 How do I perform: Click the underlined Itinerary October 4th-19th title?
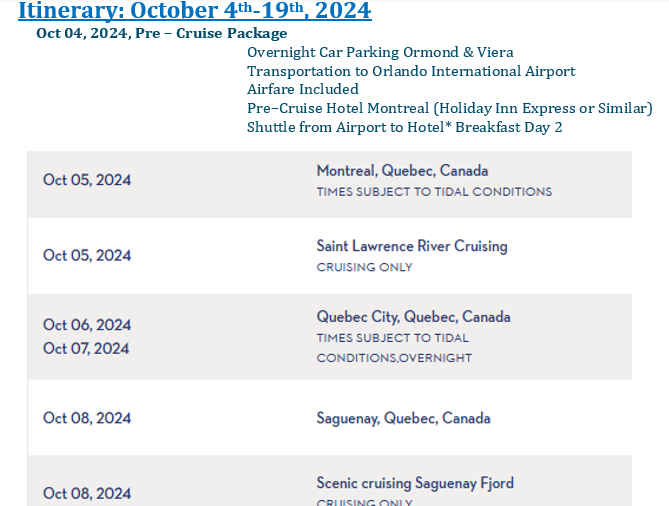(x=195, y=11)
